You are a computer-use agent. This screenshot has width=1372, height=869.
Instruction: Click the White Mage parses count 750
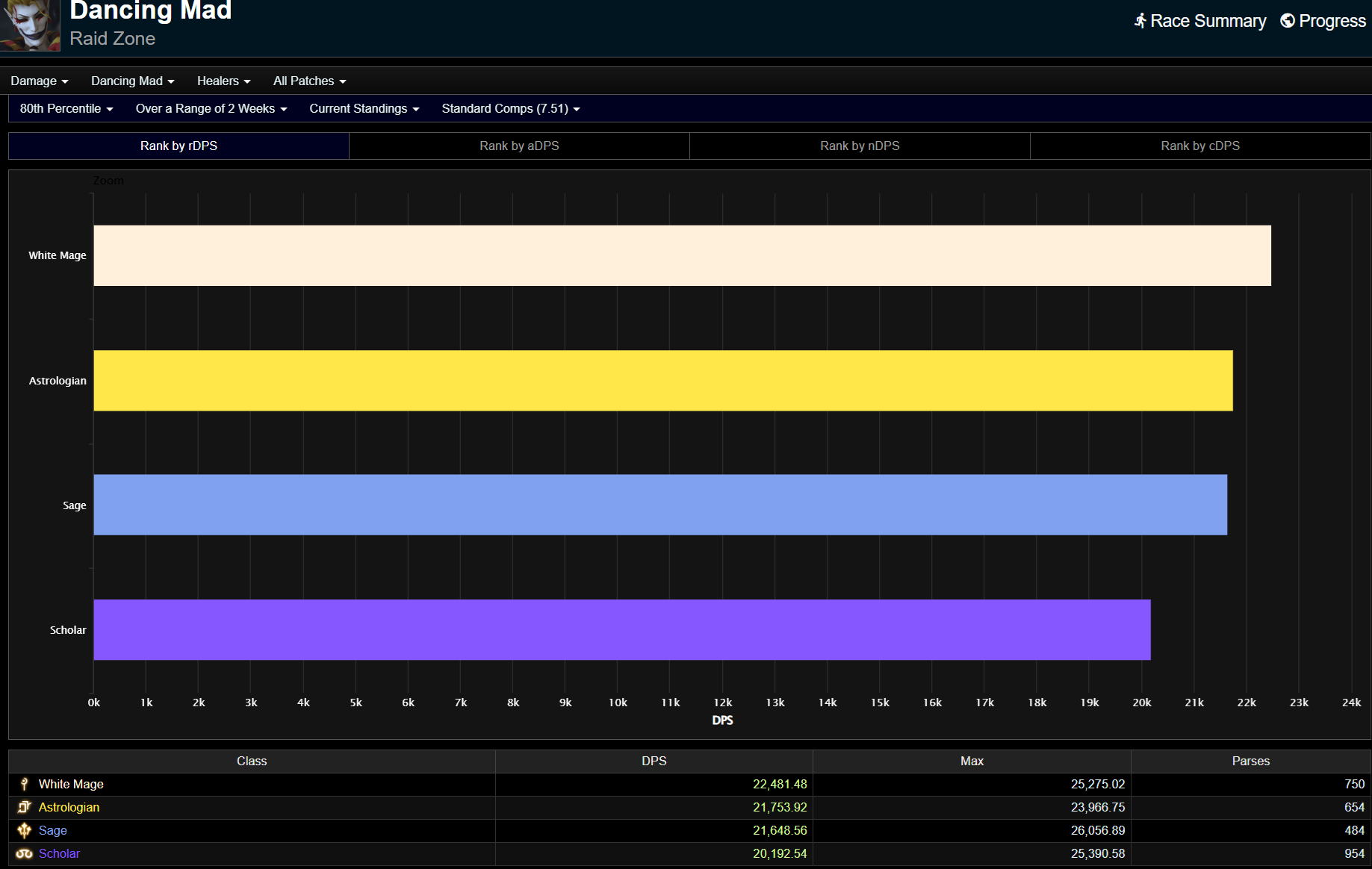[x=1354, y=784]
